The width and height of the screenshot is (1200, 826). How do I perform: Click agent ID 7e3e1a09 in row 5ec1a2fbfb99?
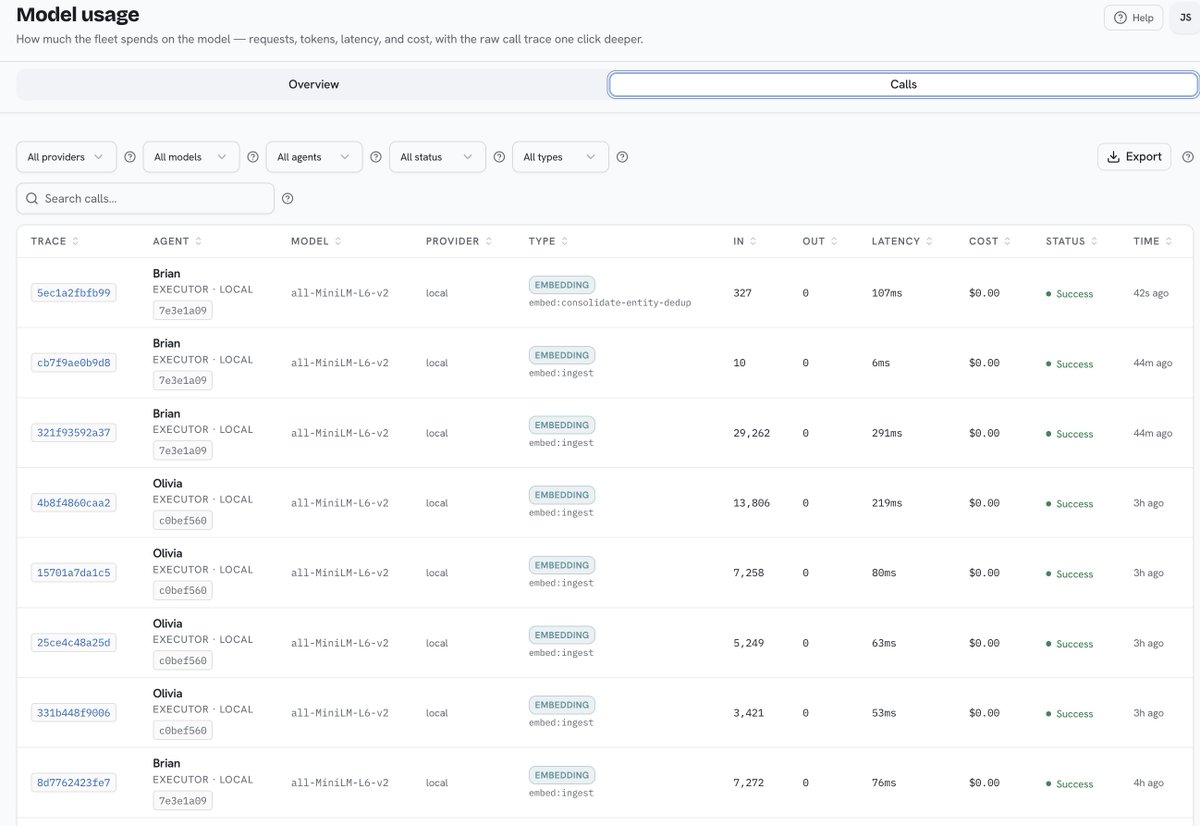(x=183, y=311)
